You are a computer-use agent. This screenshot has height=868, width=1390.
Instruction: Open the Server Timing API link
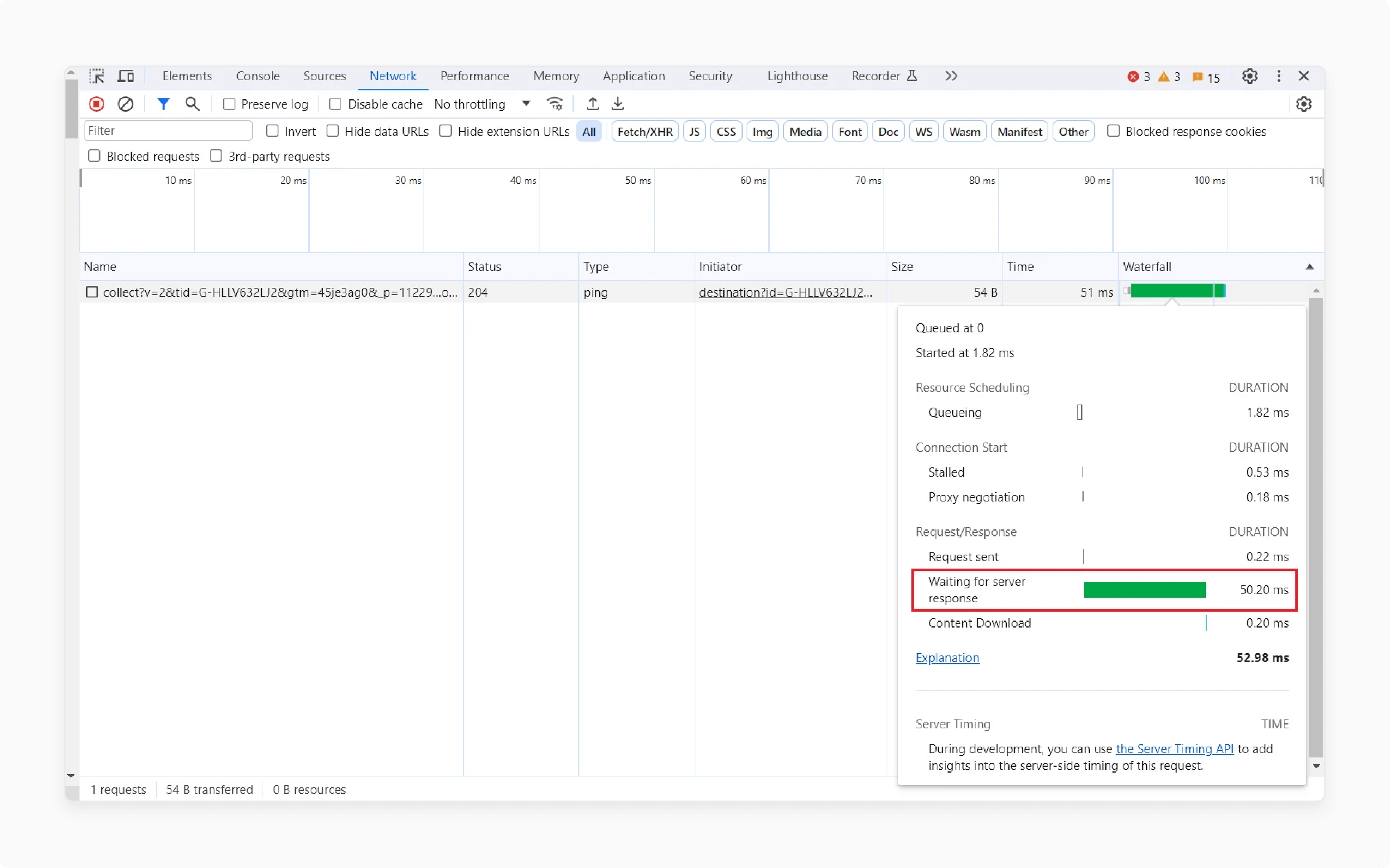tap(1174, 749)
